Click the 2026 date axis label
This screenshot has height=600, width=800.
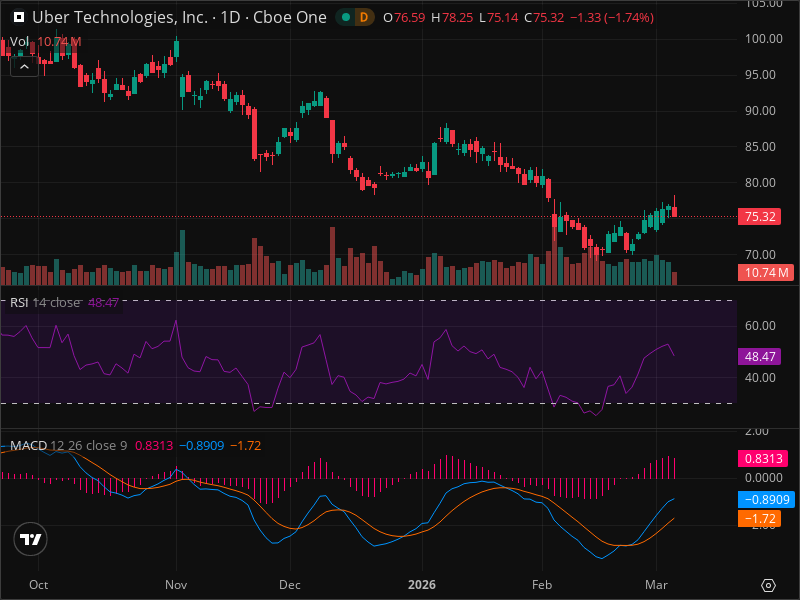(x=422, y=585)
